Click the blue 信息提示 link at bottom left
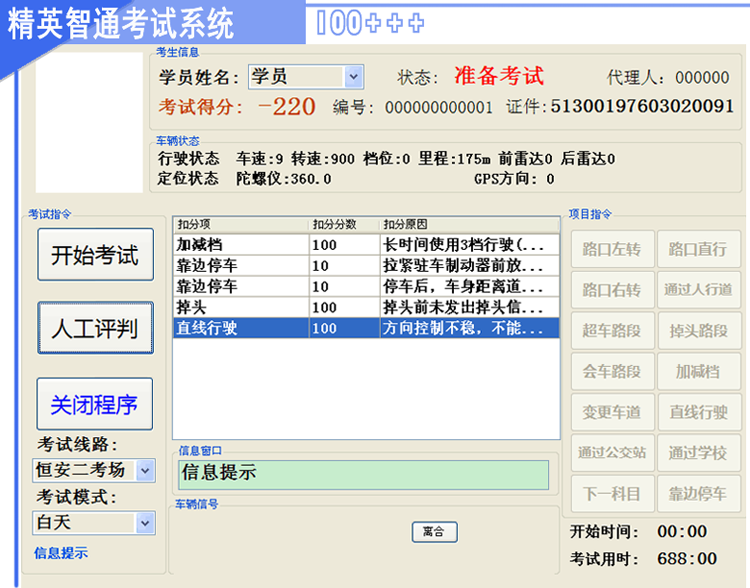The height and width of the screenshot is (588, 750). pos(61,553)
